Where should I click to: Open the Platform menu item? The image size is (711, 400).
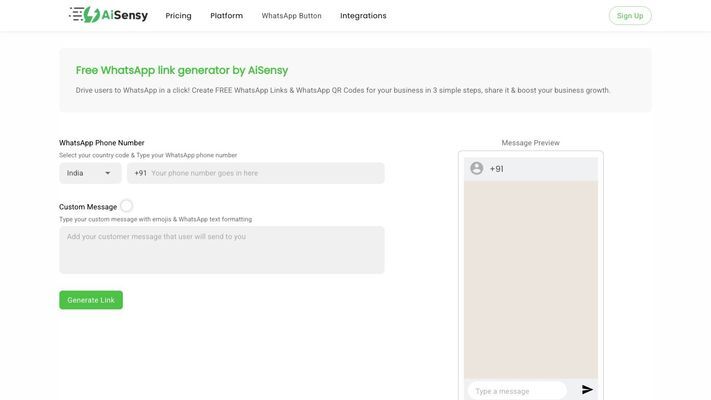click(x=226, y=16)
